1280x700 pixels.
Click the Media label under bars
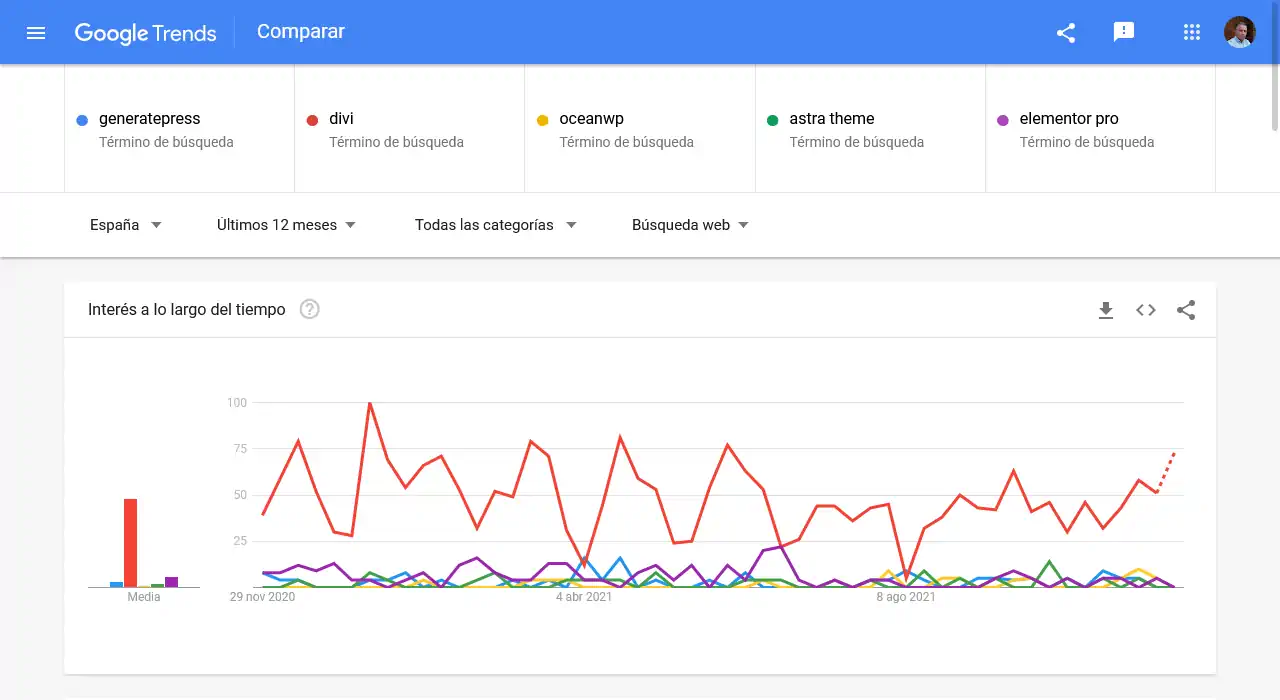click(144, 597)
